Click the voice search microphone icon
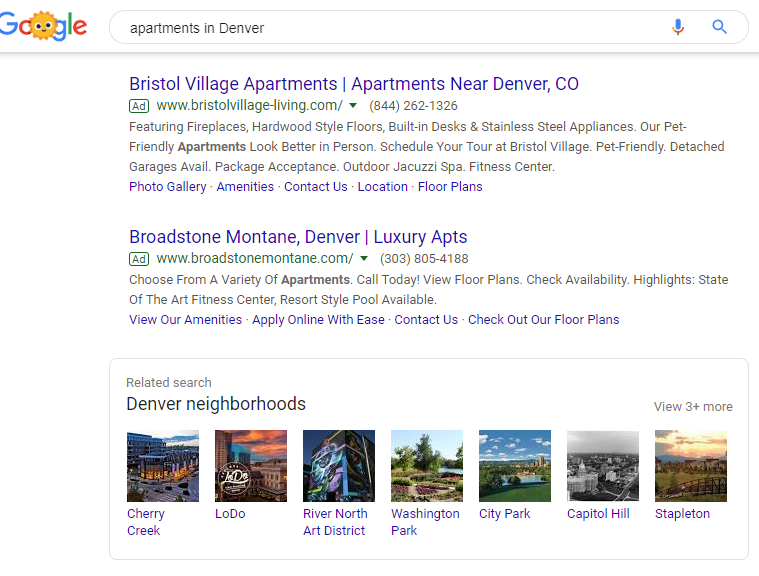 (678, 27)
